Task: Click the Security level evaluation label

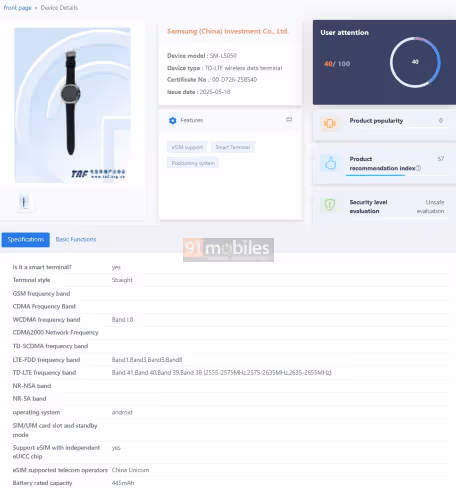Action: [368, 207]
